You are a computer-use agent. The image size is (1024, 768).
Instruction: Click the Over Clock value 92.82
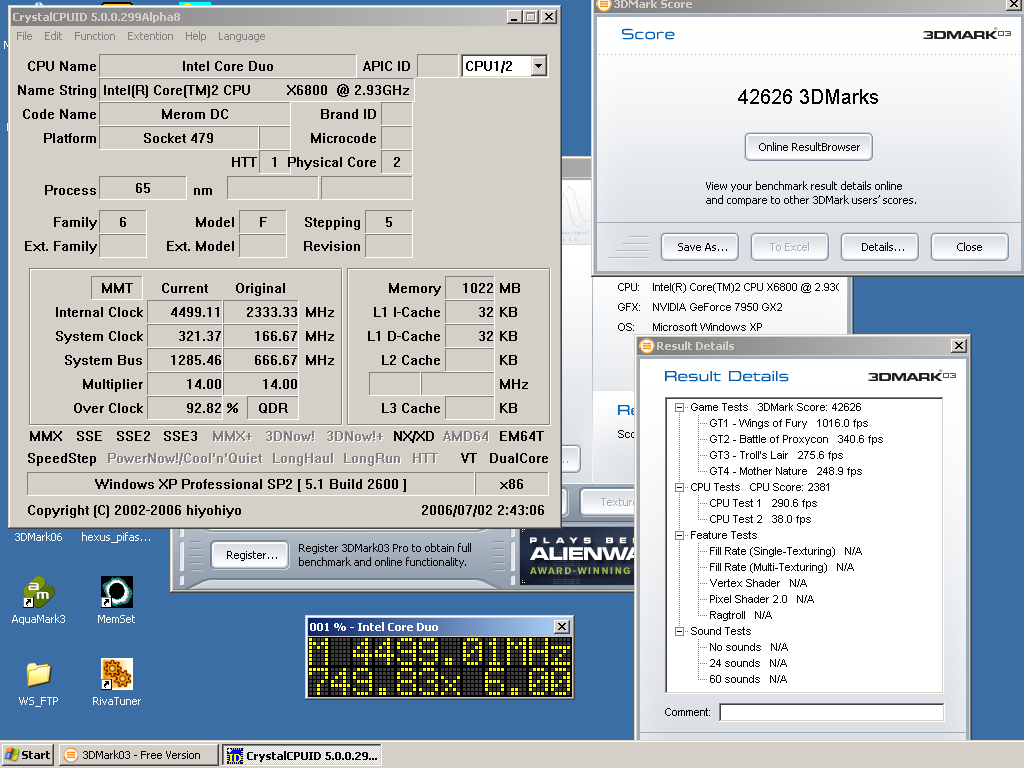[185, 408]
